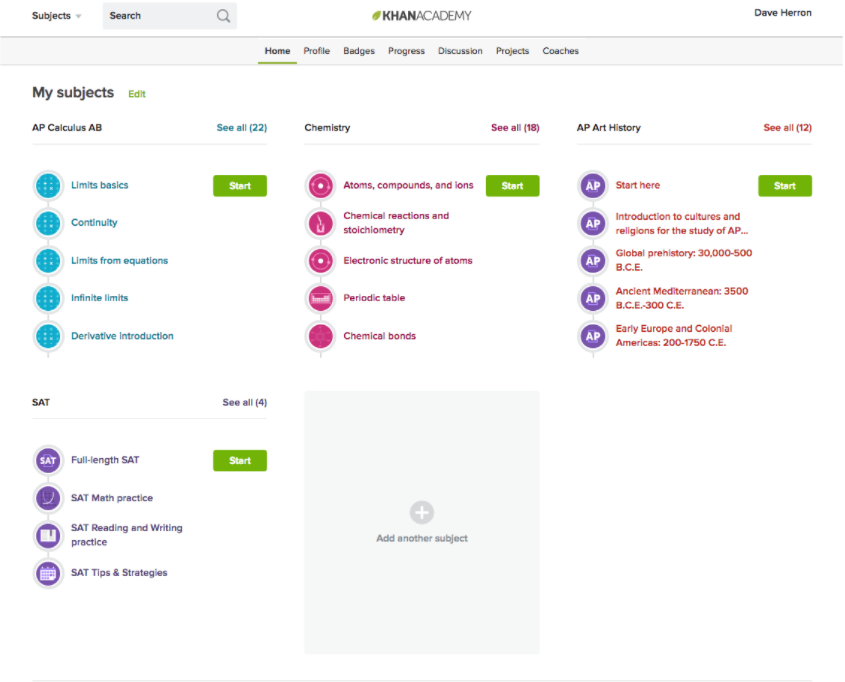Switch to the Profile tab
845x682 pixels.
(x=316, y=51)
